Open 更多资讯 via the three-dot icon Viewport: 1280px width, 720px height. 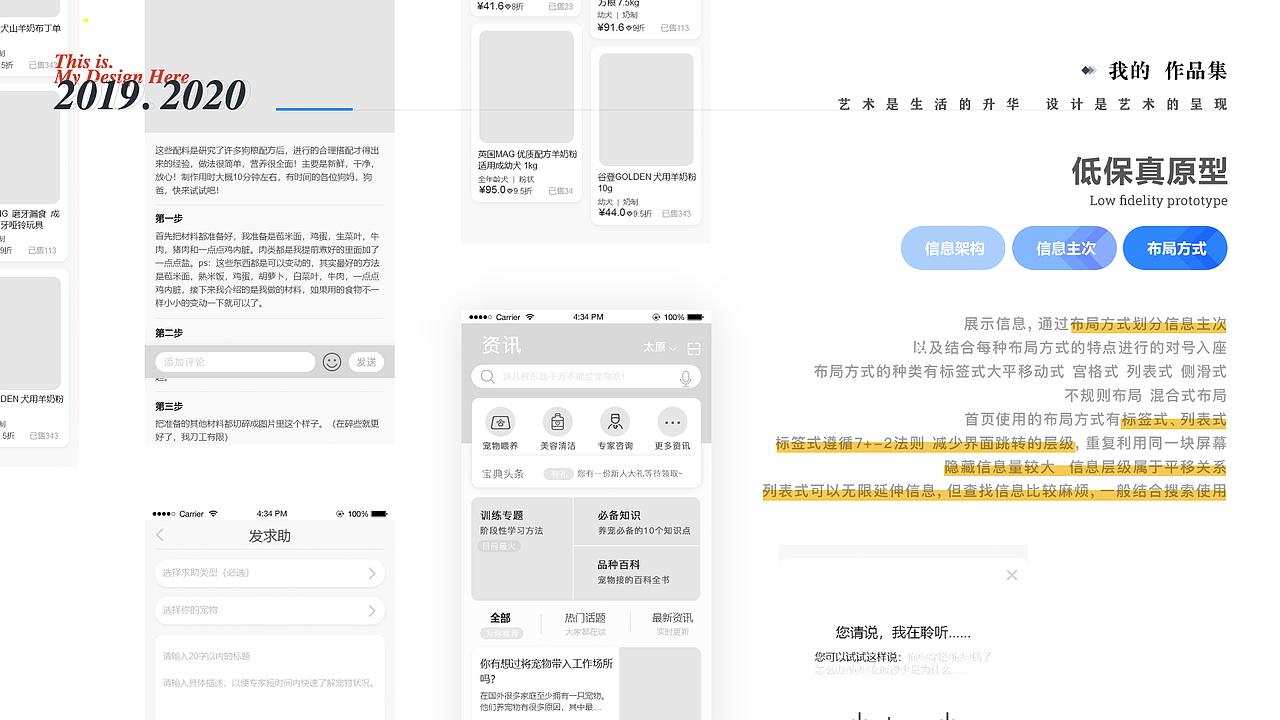pos(672,420)
